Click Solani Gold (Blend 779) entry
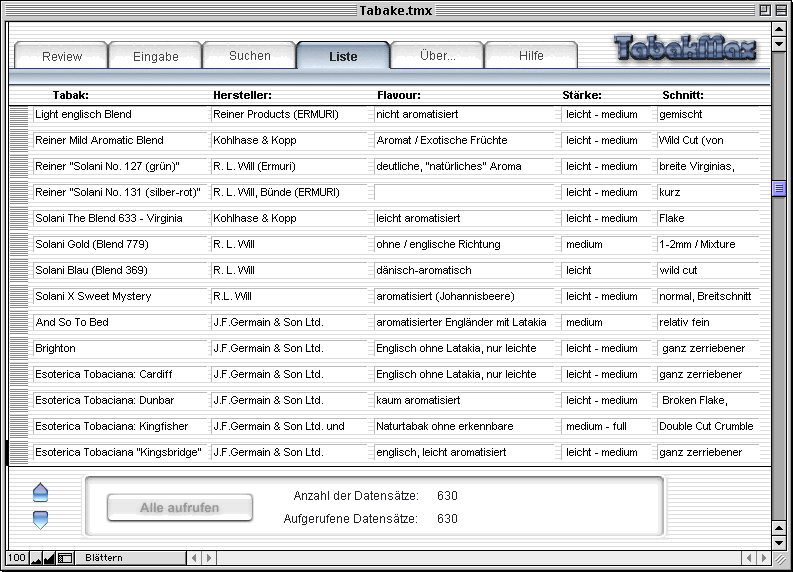This screenshot has width=793, height=572. coord(120,244)
